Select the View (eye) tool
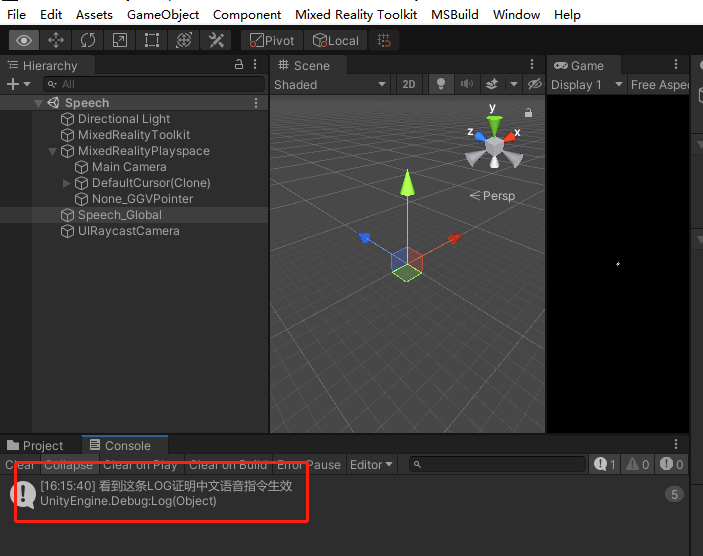 click(x=24, y=40)
